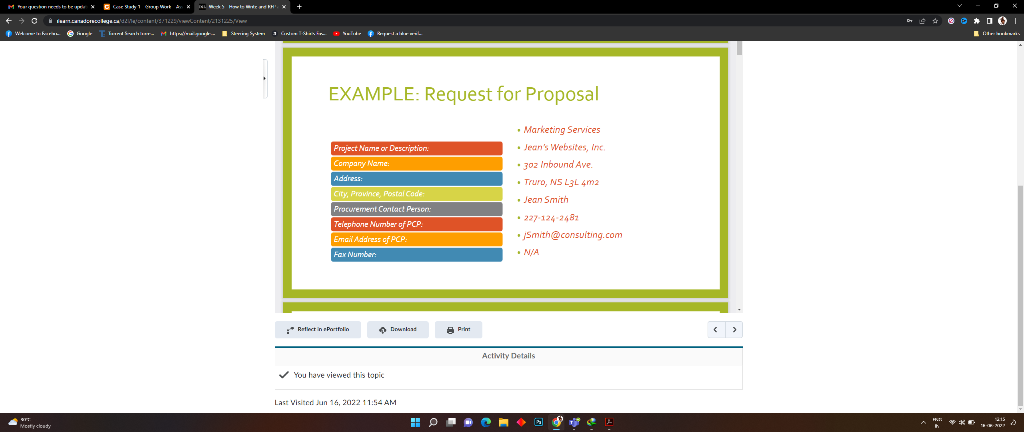Go to next topic arrow
Viewport: 1024px width, 432px height.
[x=734, y=330]
